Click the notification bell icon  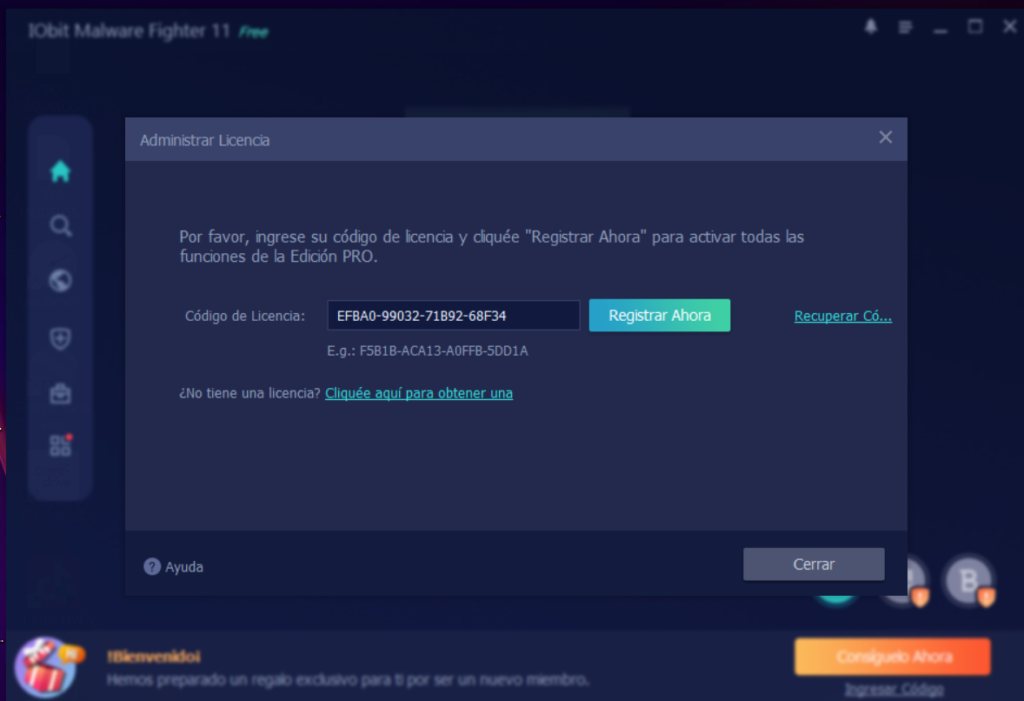(871, 27)
